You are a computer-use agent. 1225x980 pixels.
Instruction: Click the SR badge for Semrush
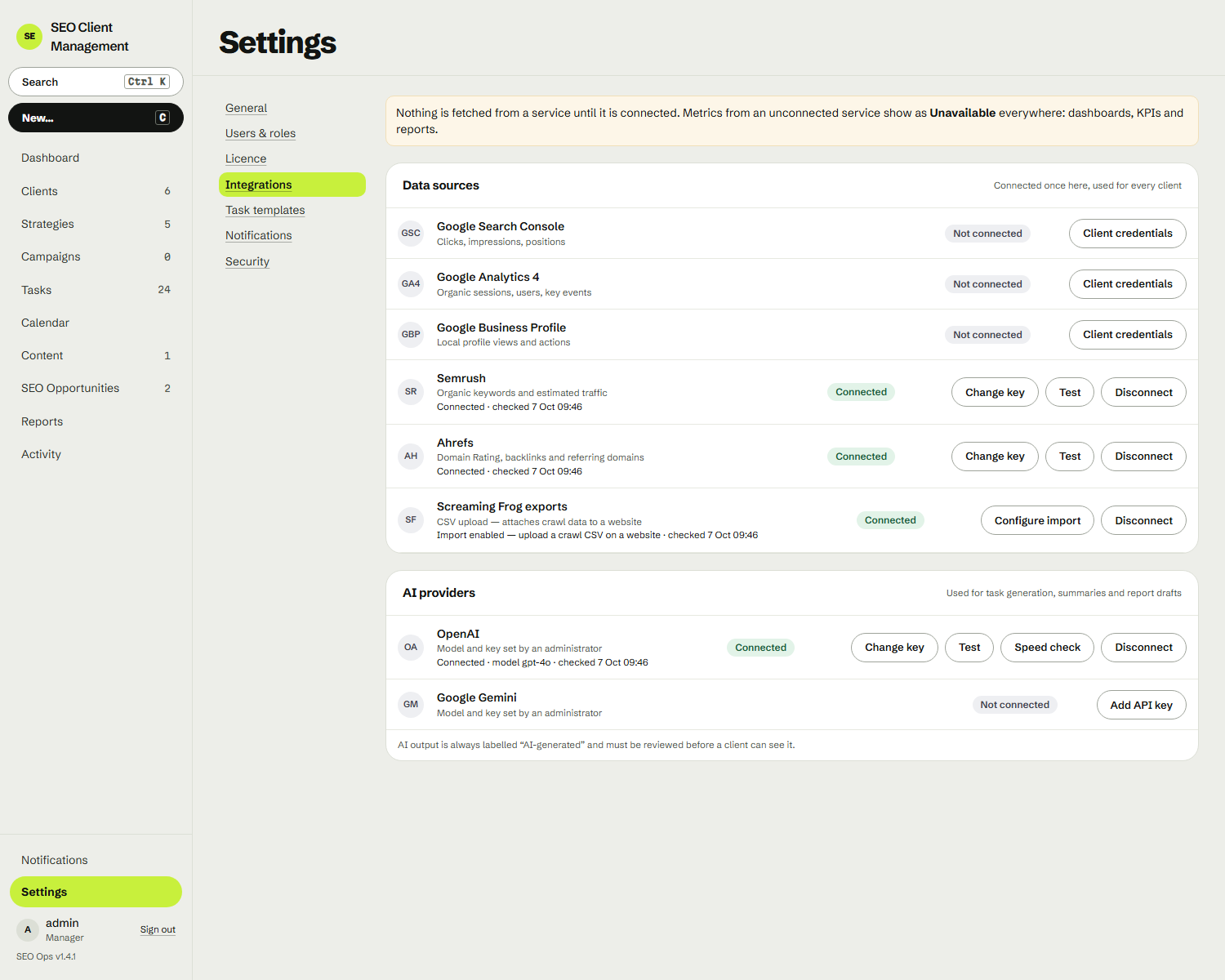pos(411,392)
